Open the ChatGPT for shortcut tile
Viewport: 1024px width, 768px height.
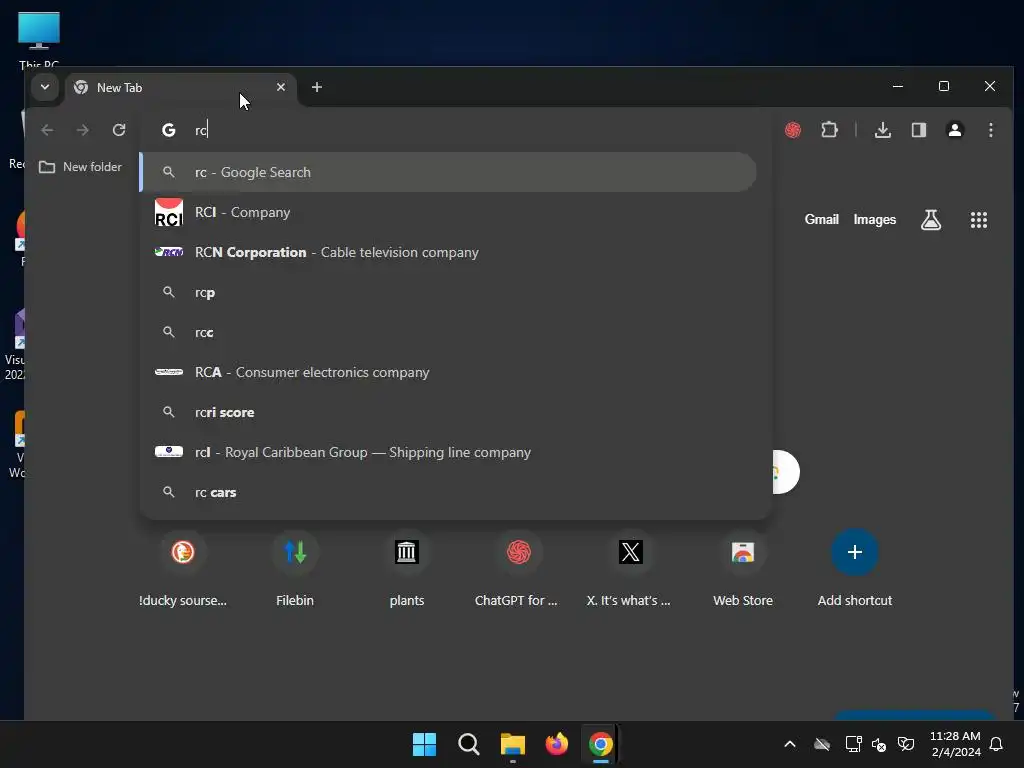(519, 569)
